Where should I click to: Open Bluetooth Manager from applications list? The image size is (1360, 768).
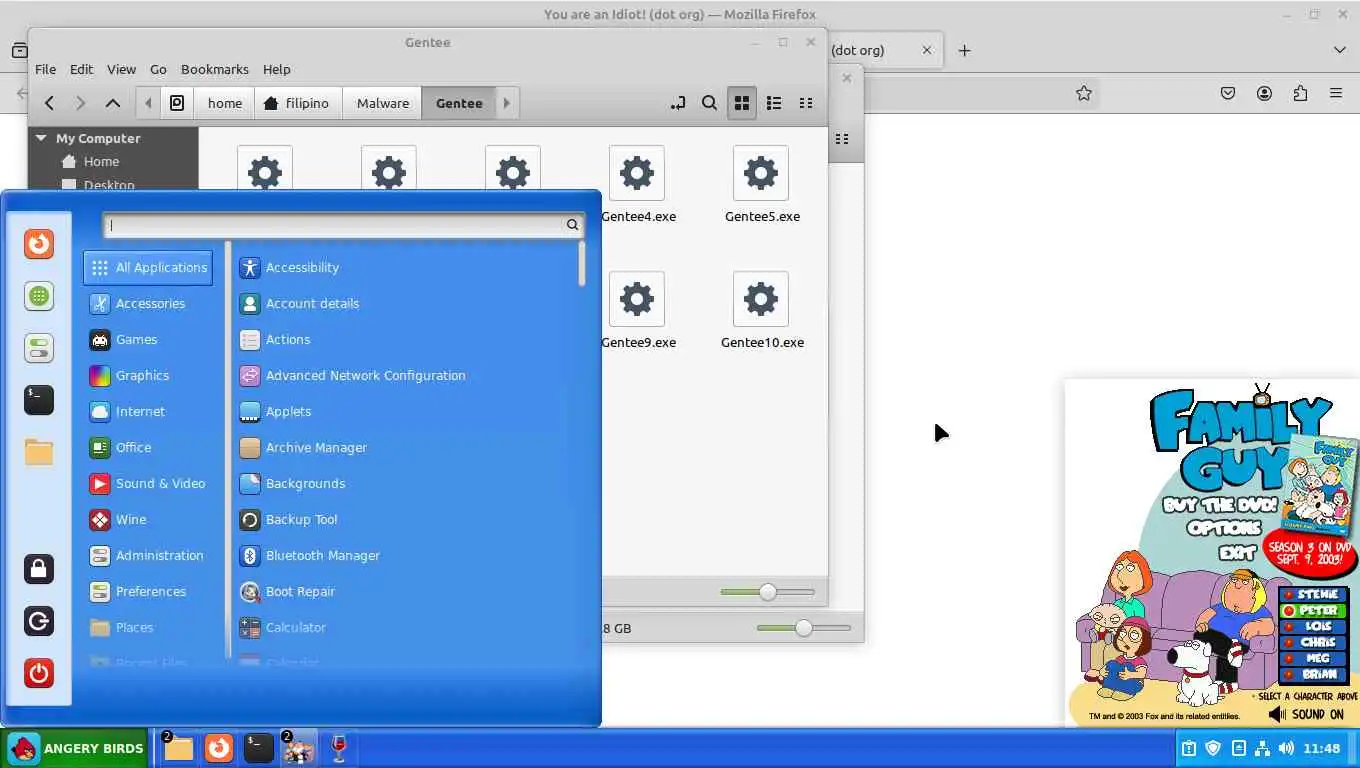405,555
